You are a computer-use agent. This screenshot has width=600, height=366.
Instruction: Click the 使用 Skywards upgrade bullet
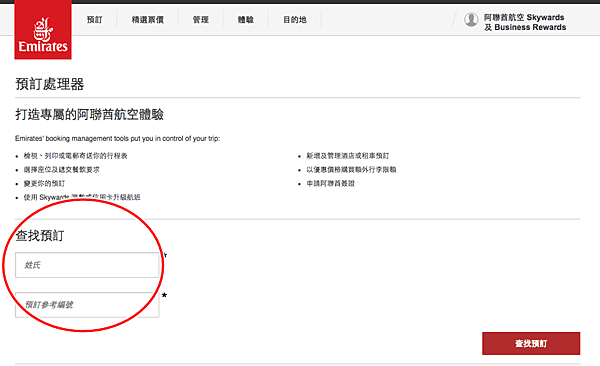pyautogui.click(x=82, y=197)
